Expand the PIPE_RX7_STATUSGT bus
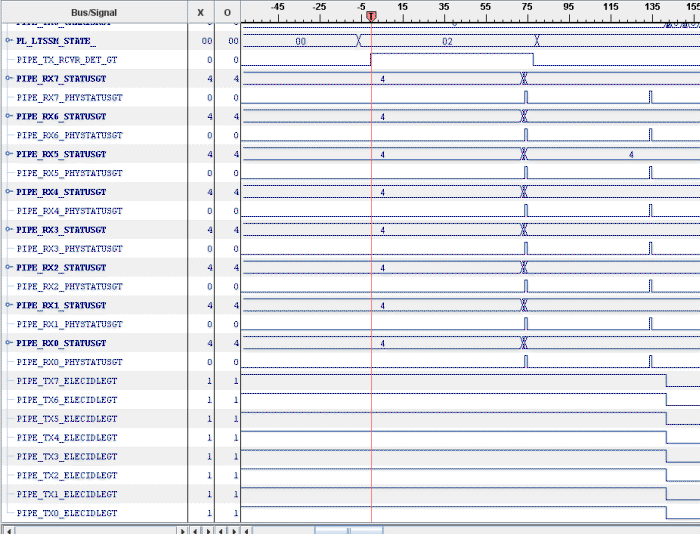Image resolution: width=700 pixels, height=534 pixels. [9, 78]
